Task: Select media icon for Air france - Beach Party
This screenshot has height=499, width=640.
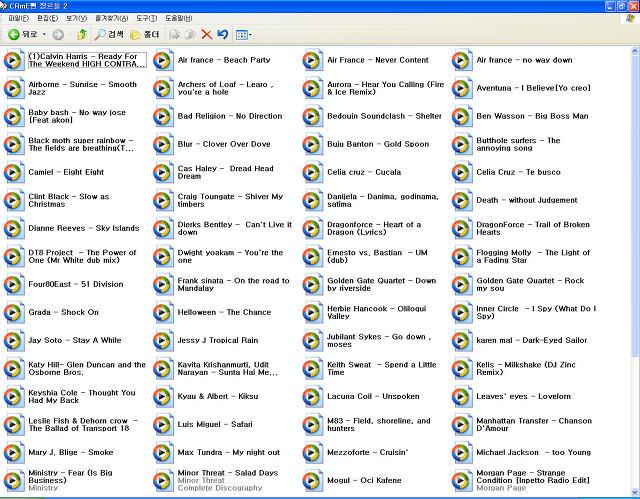Action: tap(163, 60)
